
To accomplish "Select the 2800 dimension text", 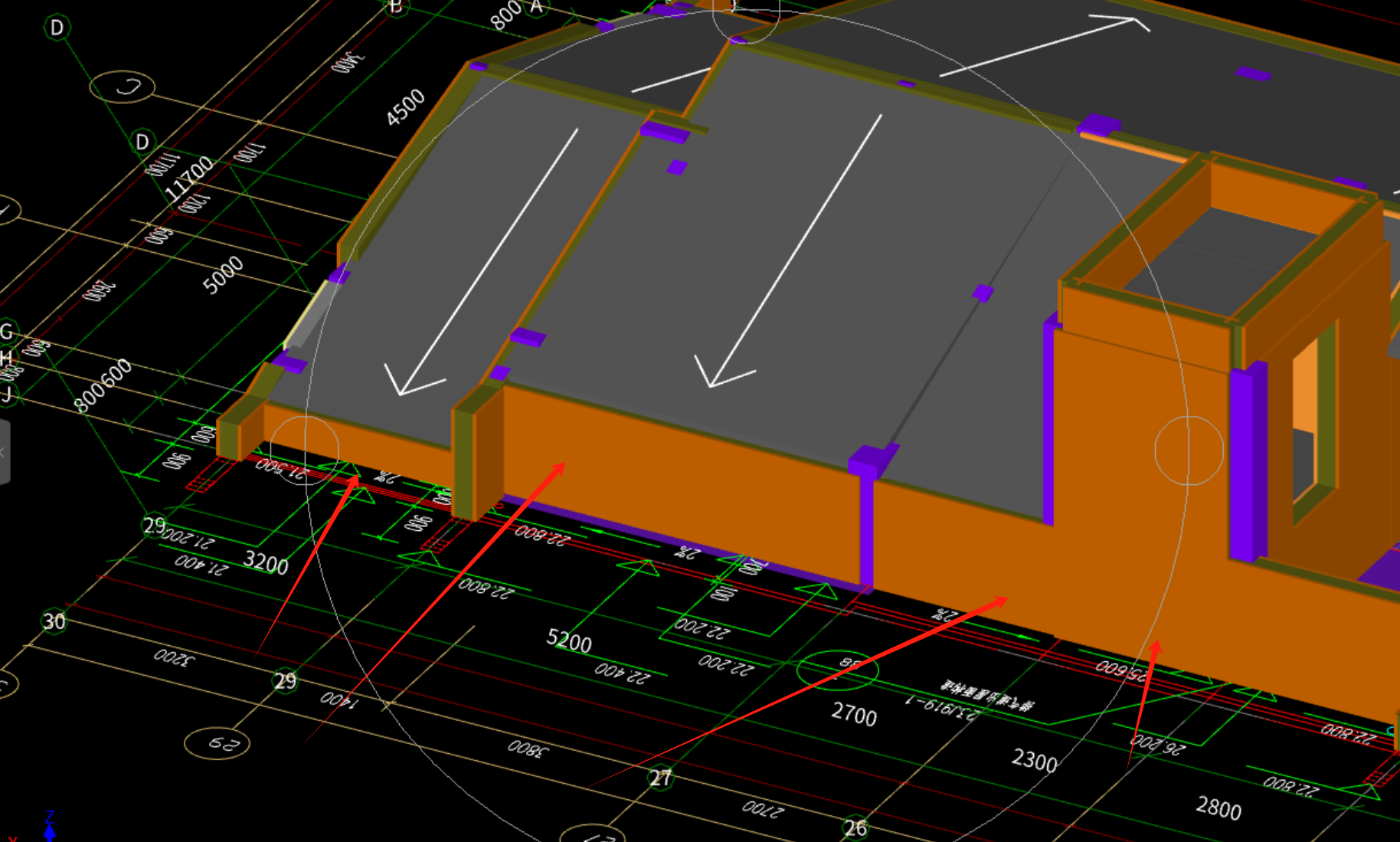I will point(1218,808).
